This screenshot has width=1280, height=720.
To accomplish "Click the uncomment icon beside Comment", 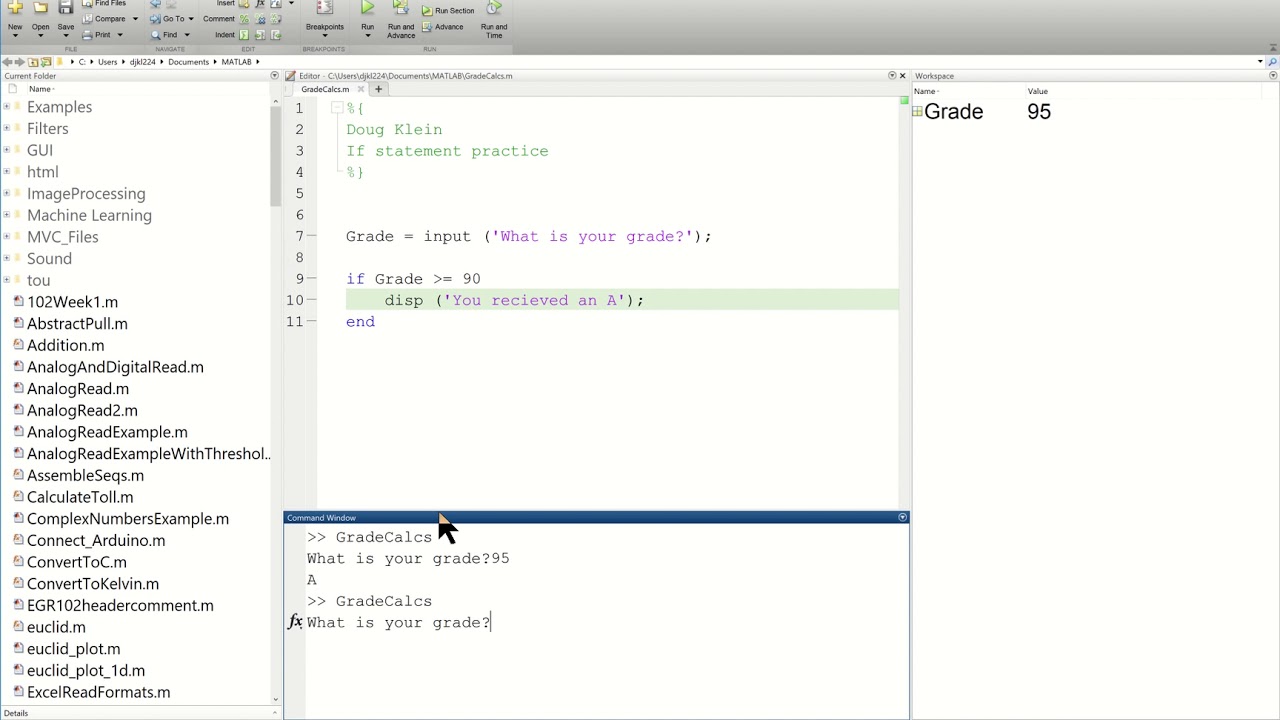I will [260, 19].
